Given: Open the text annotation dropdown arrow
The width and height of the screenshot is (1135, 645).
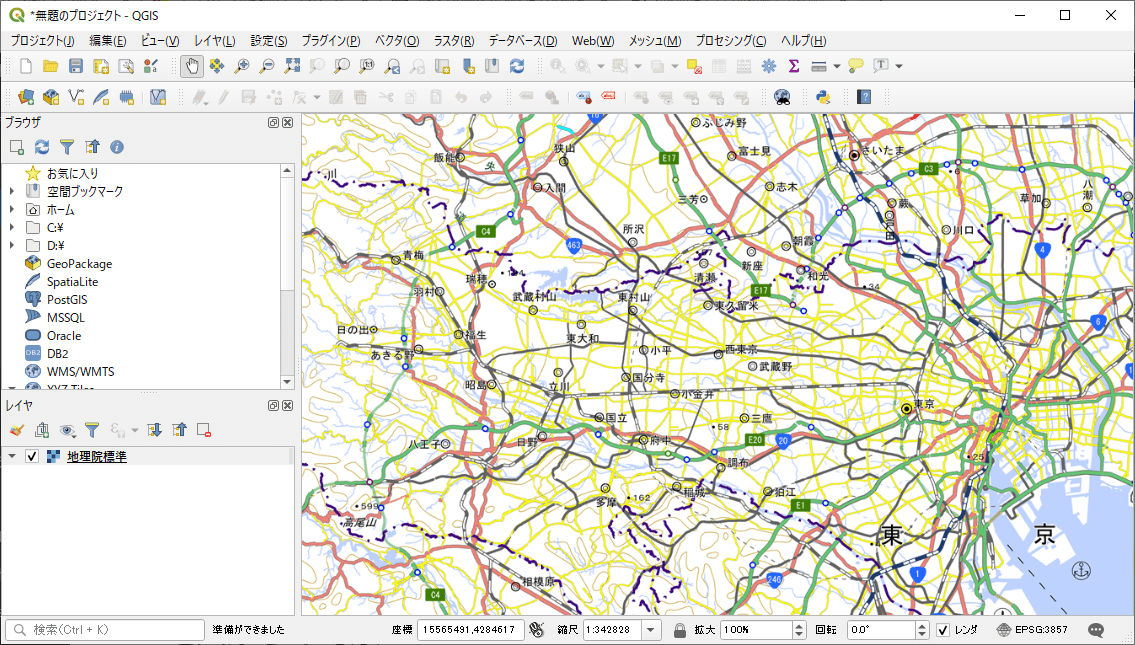Looking at the screenshot, I should coord(899,67).
